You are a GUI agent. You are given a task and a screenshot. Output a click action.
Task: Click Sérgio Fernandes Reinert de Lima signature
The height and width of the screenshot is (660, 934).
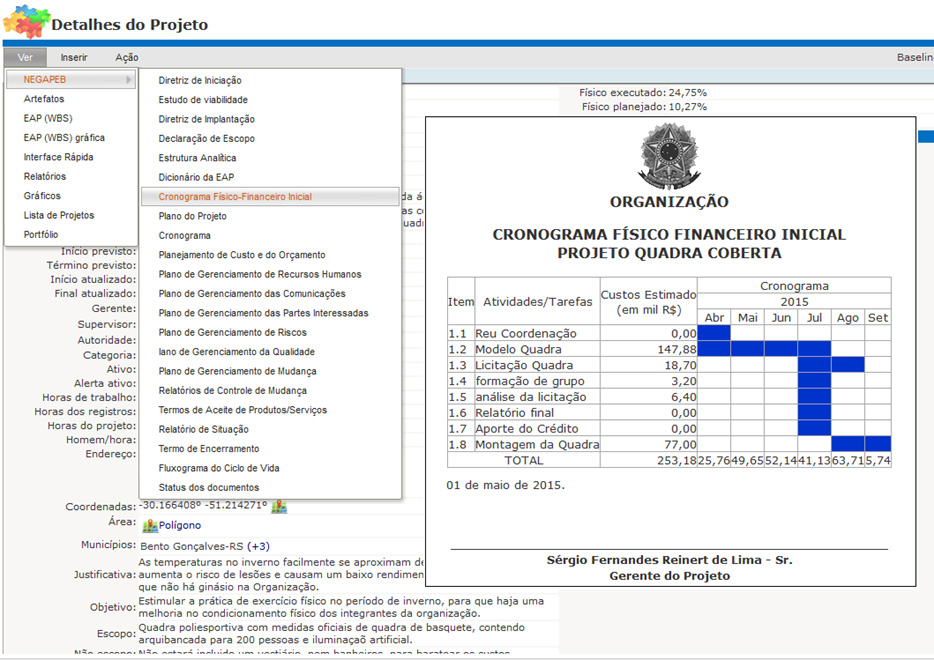point(670,560)
